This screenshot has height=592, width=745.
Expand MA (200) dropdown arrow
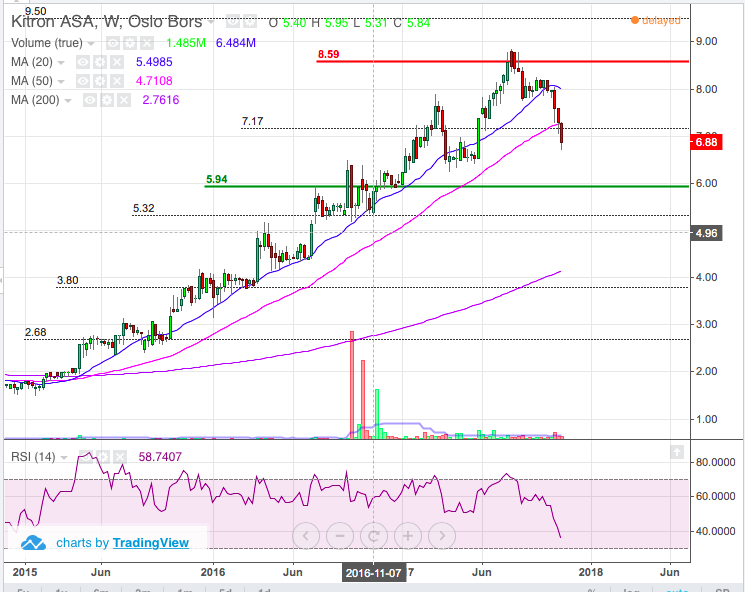click(x=68, y=101)
